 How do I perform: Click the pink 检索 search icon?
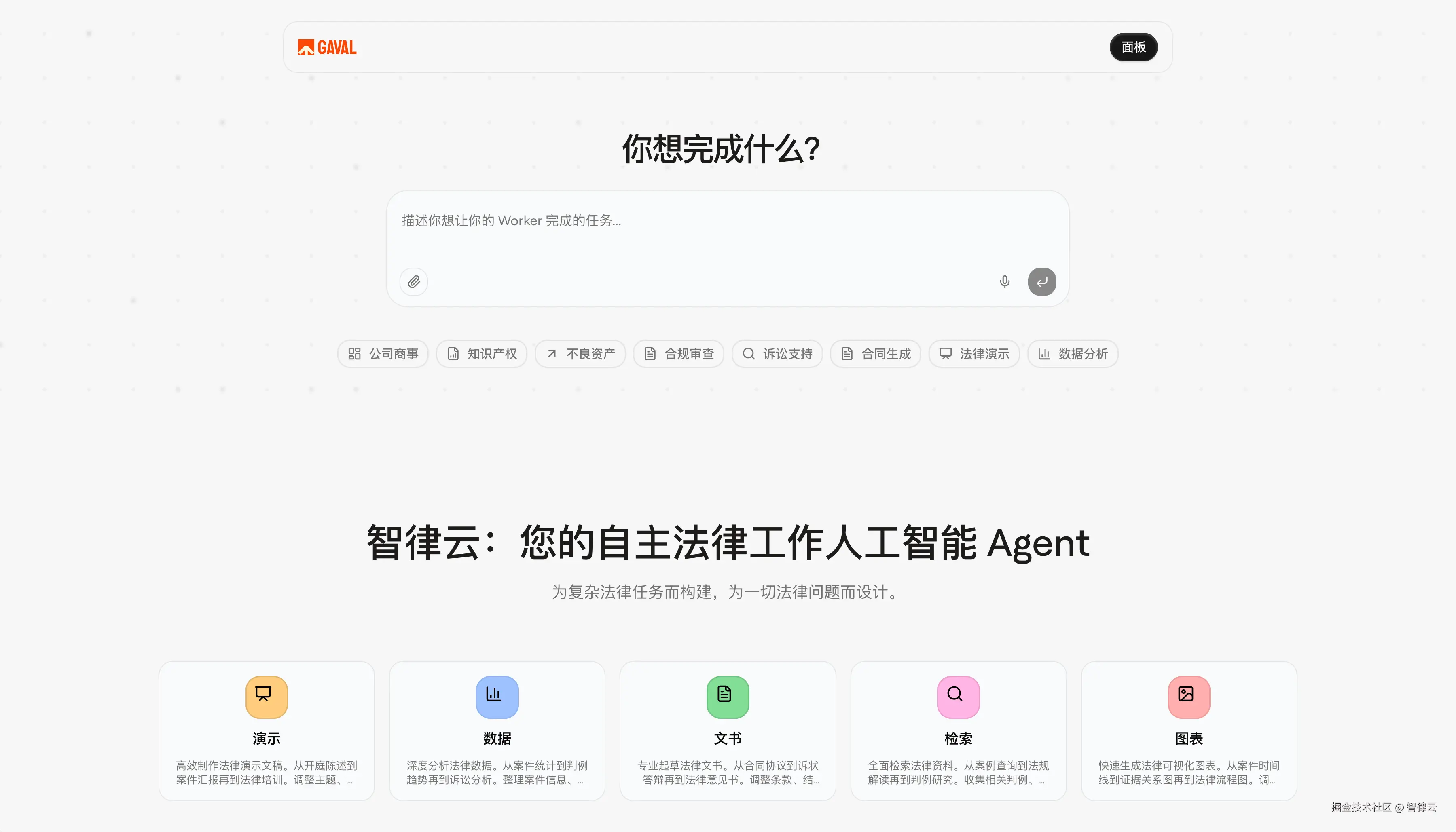958,697
